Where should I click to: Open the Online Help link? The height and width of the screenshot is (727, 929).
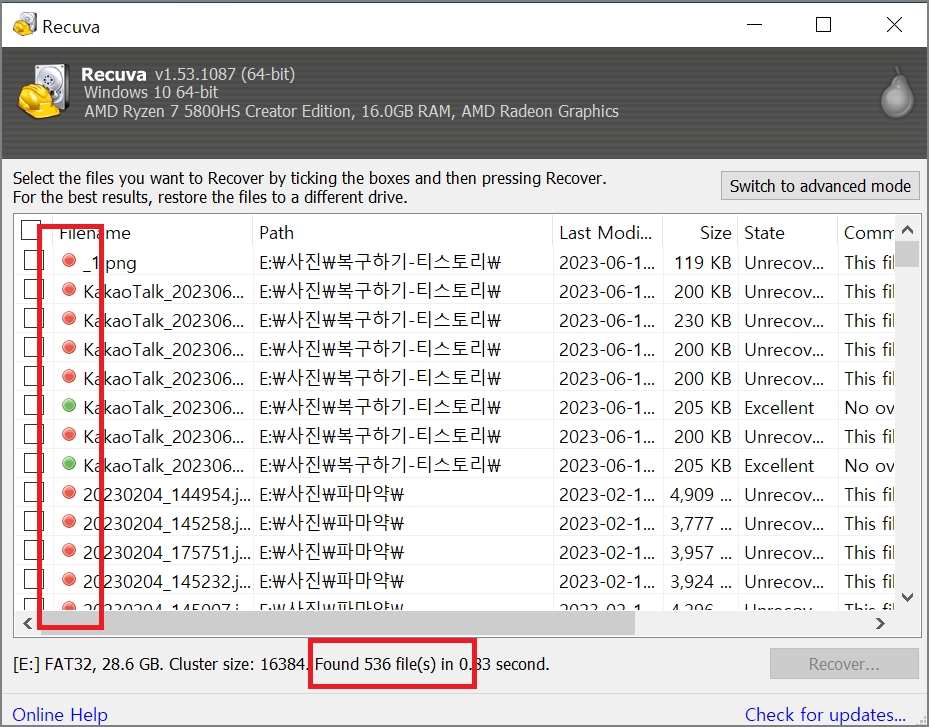point(60,715)
